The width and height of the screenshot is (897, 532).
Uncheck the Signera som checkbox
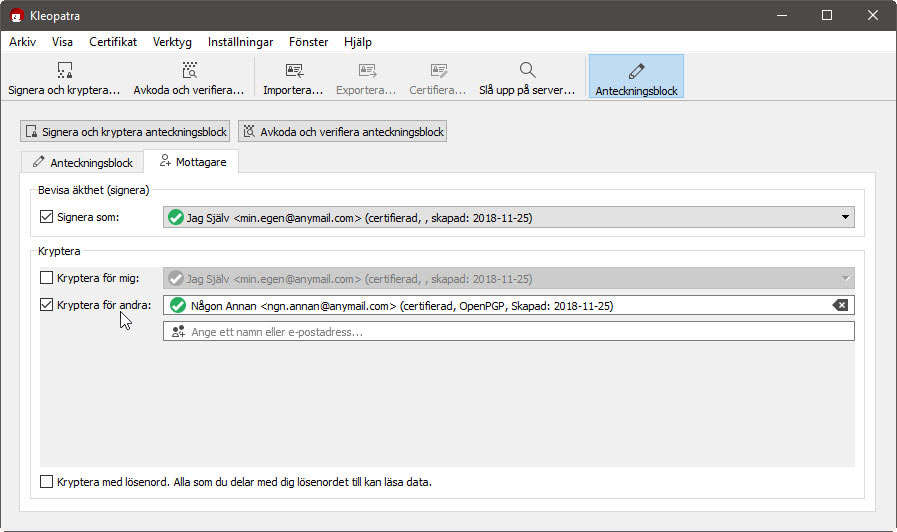tap(46, 216)
